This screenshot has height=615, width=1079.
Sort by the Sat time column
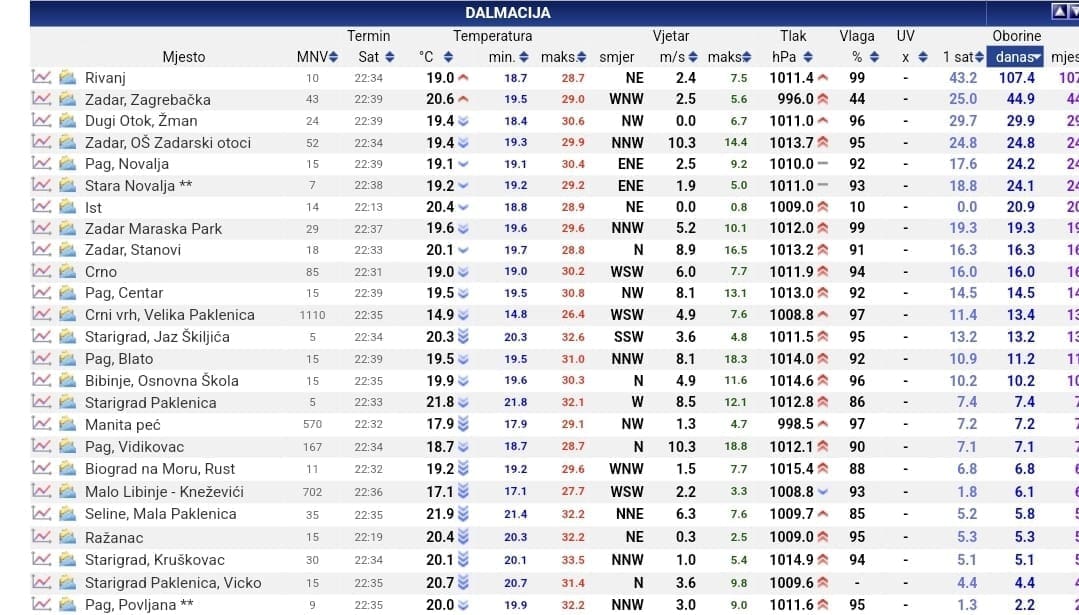click(376, 57)
